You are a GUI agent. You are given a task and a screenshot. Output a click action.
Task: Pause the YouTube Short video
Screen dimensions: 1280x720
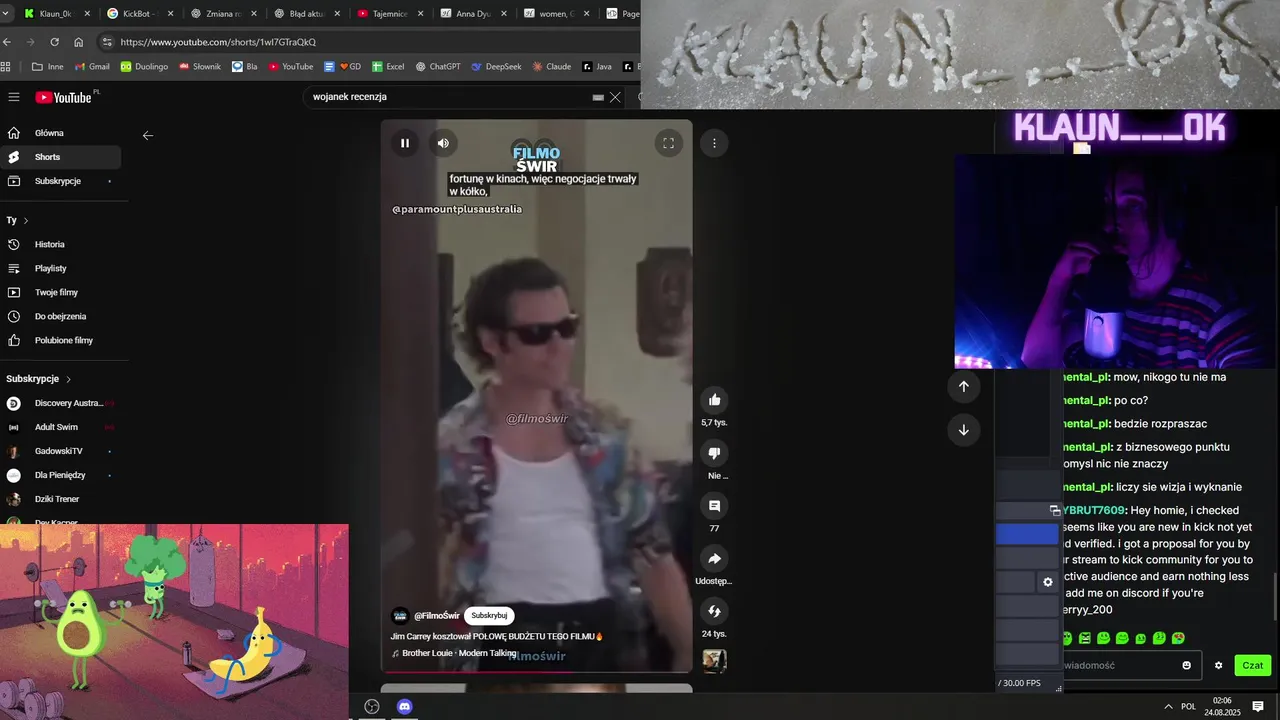coord(405,143)
